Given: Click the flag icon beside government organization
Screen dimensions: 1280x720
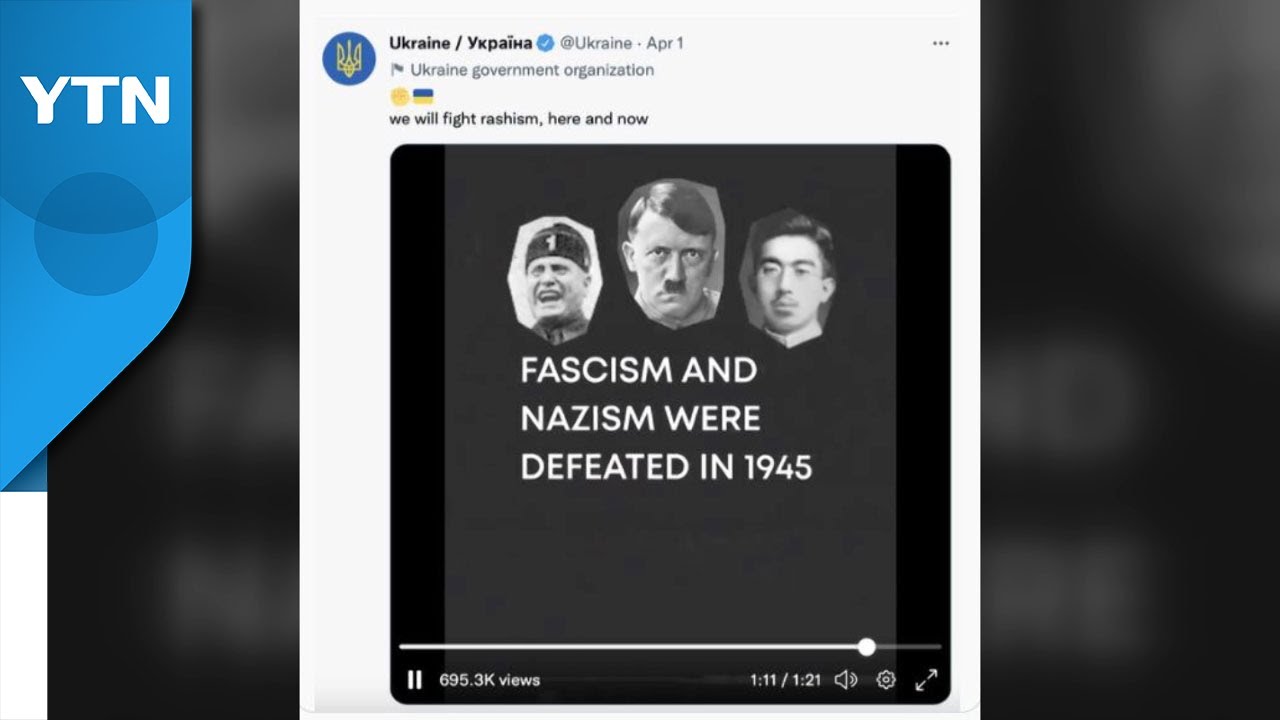Looking at the screenshot, I should [397, 70].
